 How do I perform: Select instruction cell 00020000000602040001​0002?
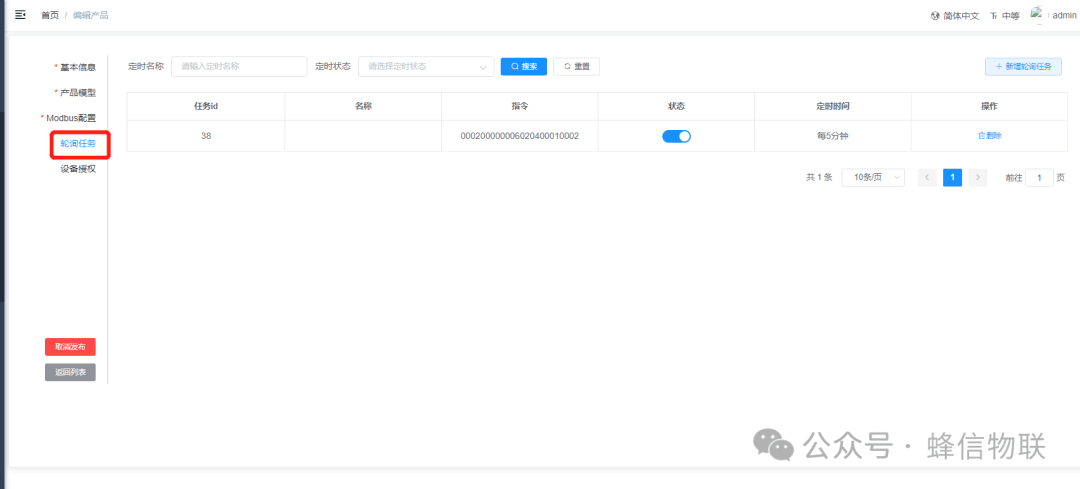pos(519,136)
